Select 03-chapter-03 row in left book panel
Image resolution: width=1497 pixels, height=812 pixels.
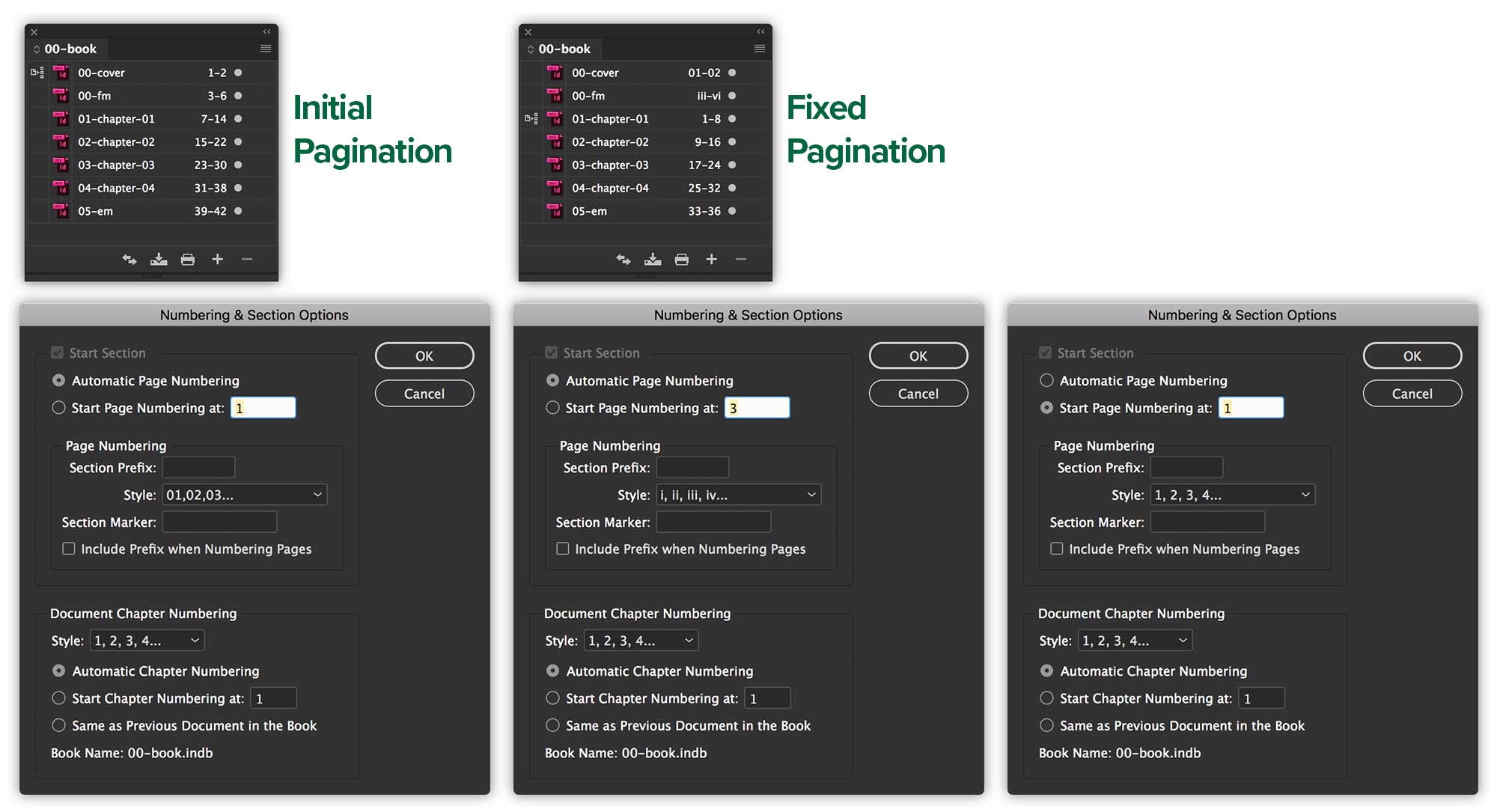click(x=151, y=165)
